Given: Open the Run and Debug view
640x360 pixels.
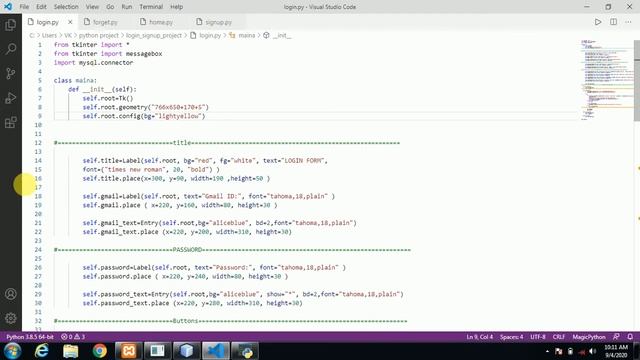Looking at the screenshot, I should (11, 98).
